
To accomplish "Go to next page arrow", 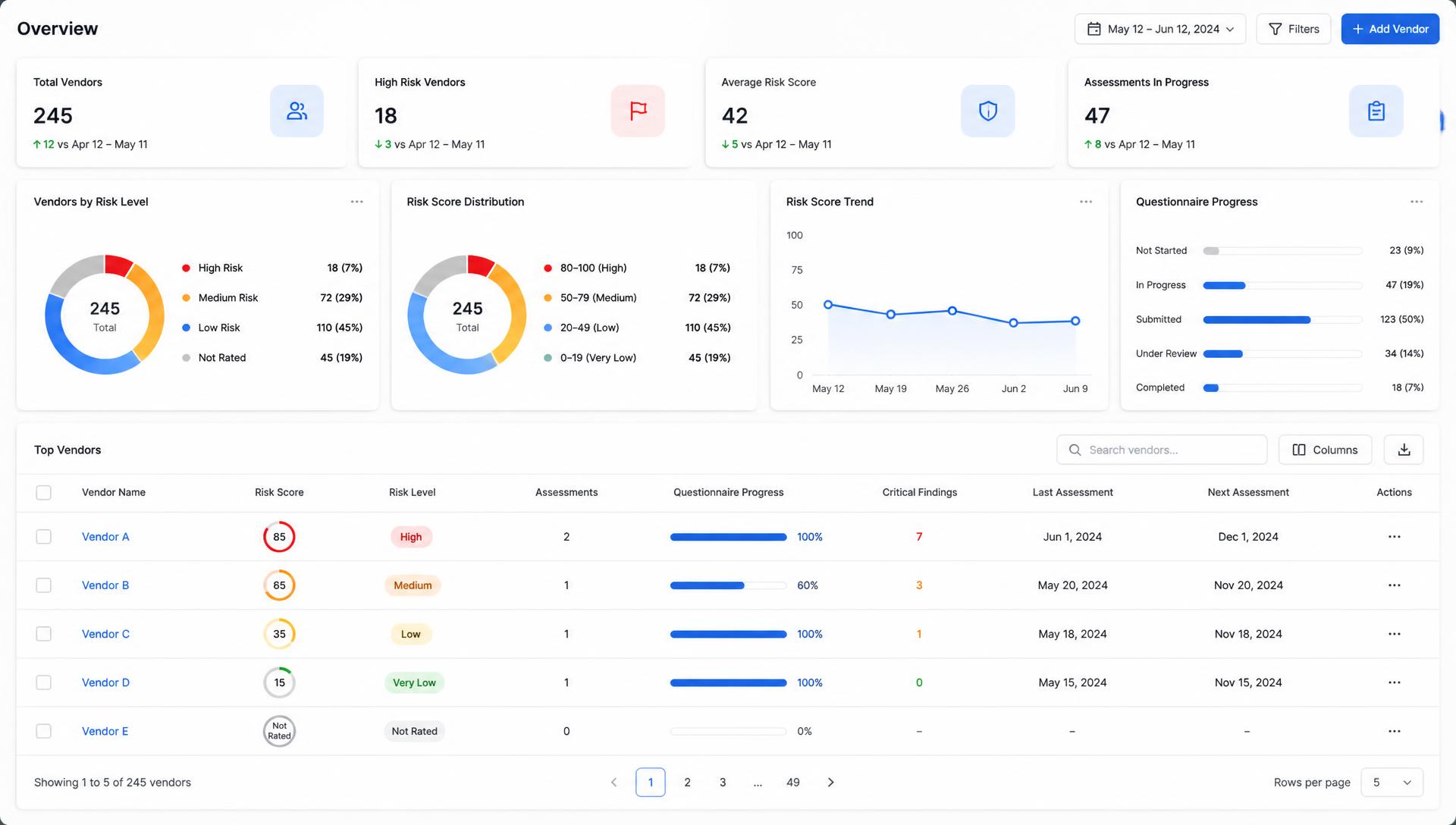I will (x=830, y=783).
